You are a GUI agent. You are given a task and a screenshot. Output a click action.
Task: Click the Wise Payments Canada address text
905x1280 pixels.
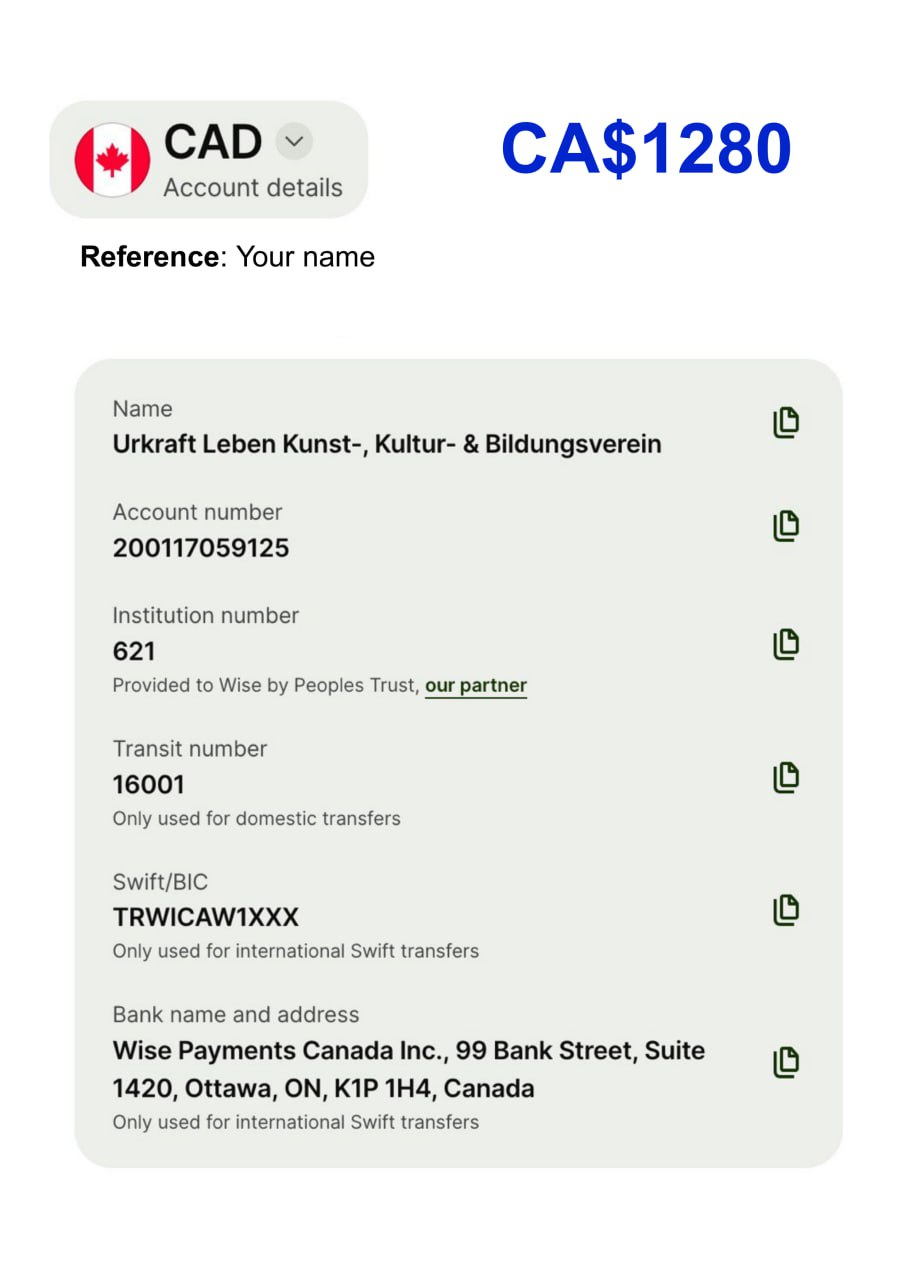pyautogui.click(x=408, y=1069)
